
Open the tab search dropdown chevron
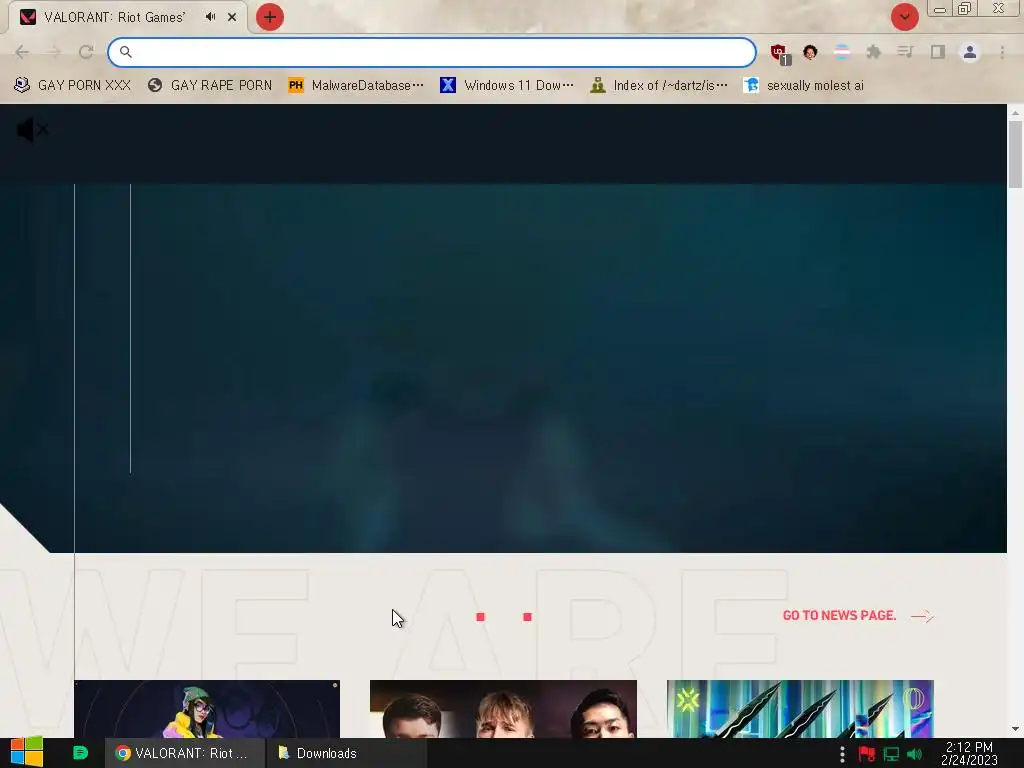click(904, 17)
